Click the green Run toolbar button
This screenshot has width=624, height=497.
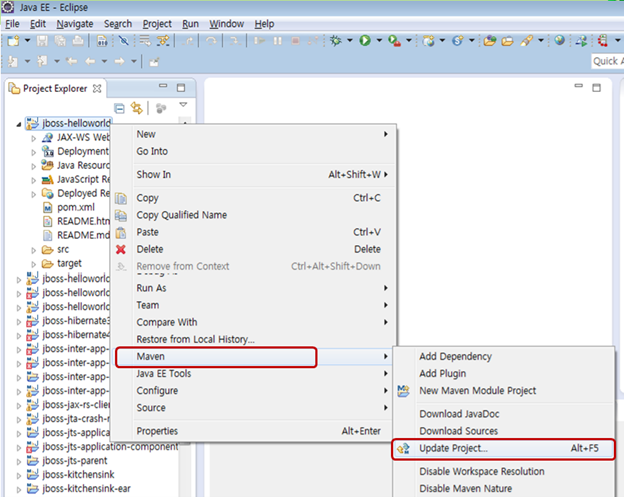[365, 41]
